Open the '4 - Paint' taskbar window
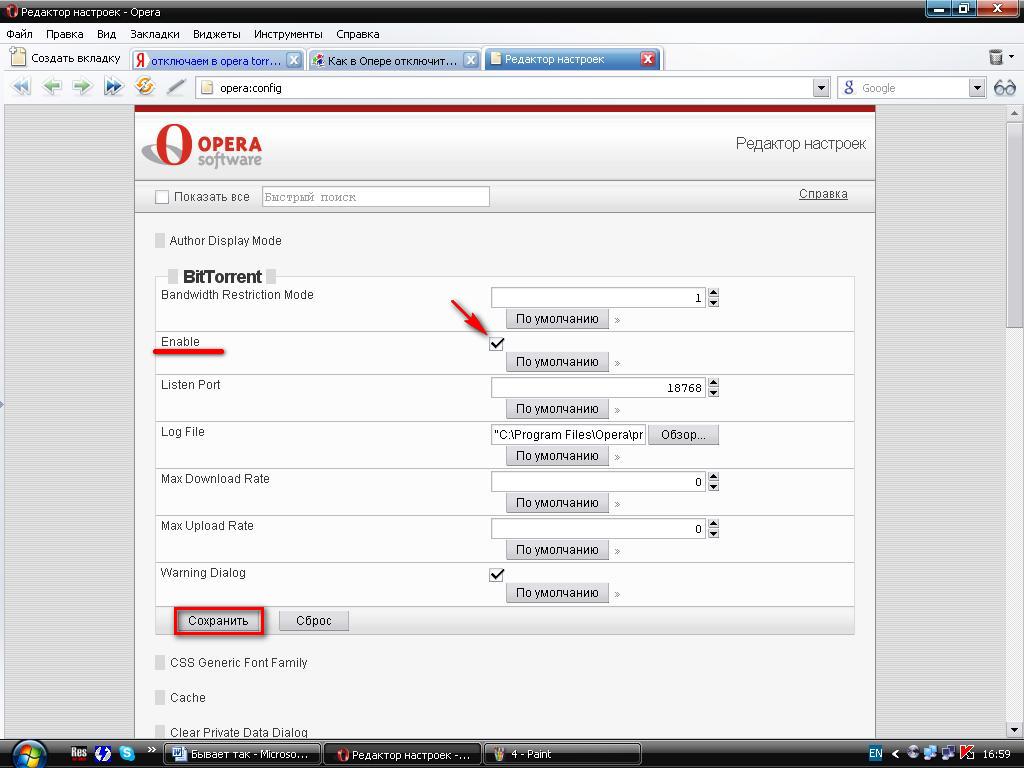Screen dimensions: 1024x768 [562, 754]
